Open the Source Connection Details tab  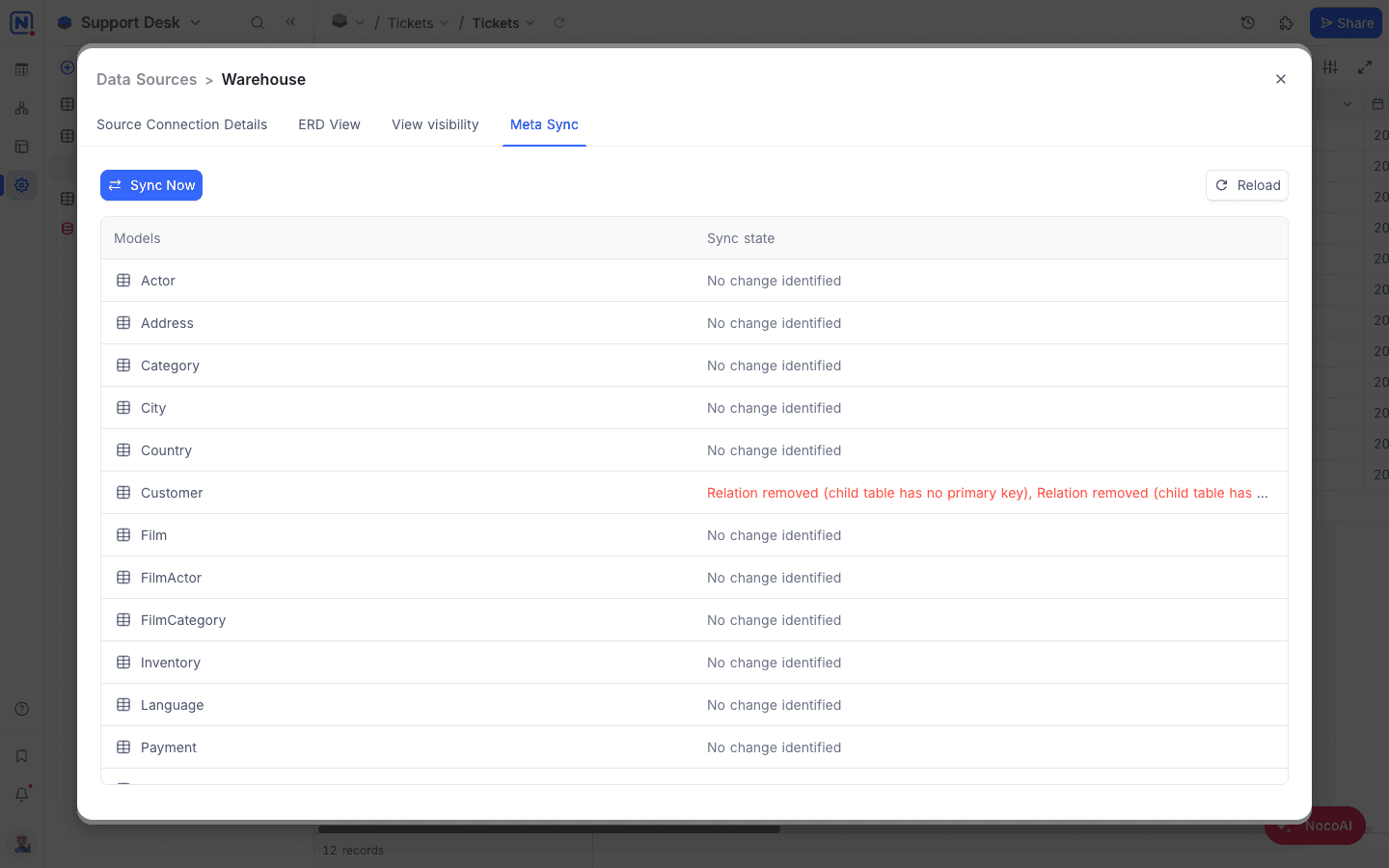click(181, 124)
